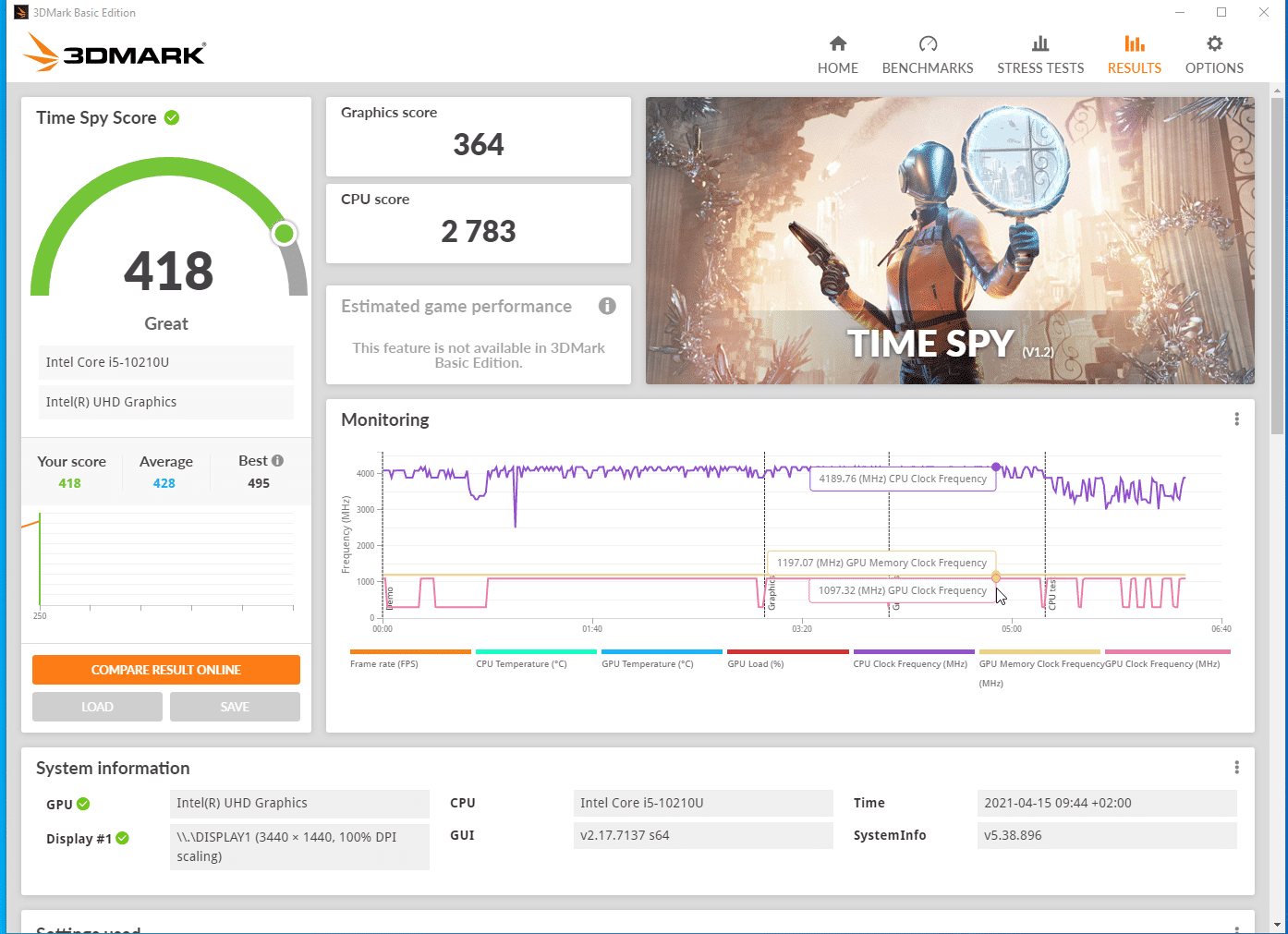Click the CPU score value 2 783

[x=479, y=231]
